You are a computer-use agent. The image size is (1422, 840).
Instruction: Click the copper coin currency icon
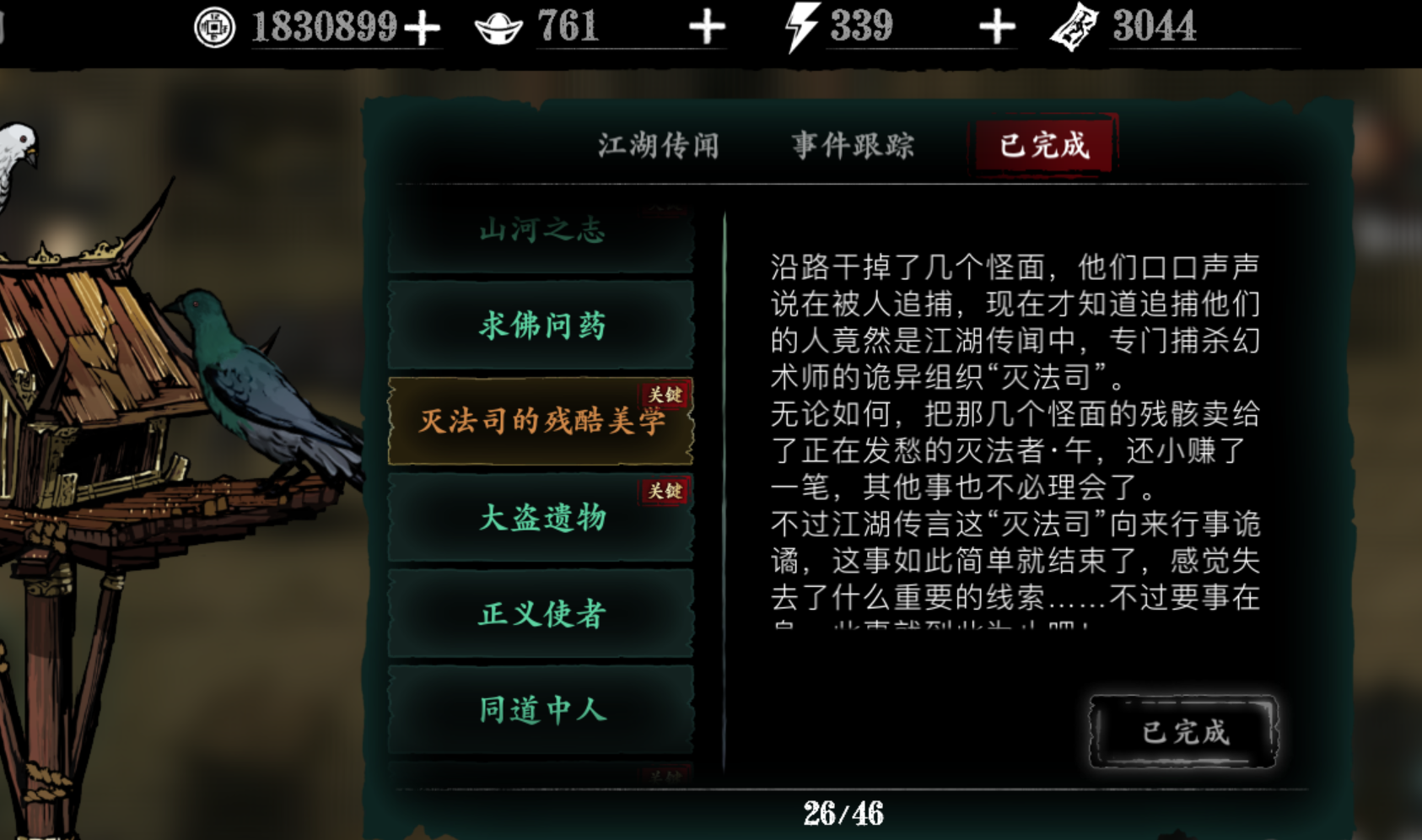[215, 27]
